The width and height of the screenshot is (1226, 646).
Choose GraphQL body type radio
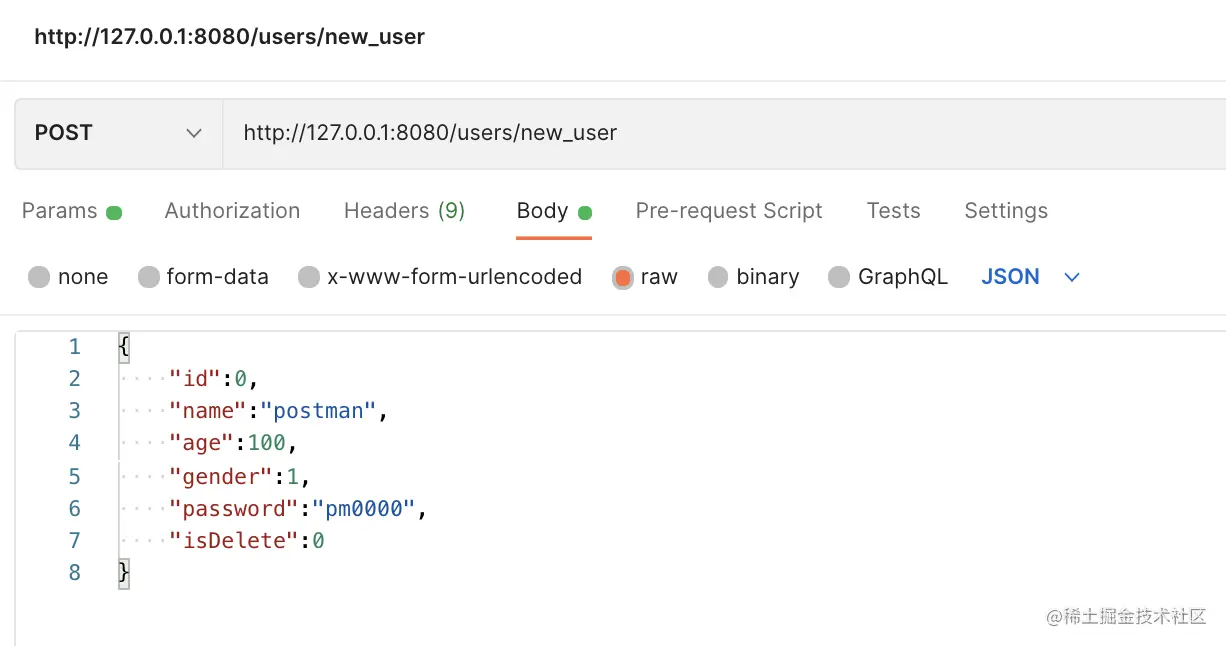tap(839, 277)
